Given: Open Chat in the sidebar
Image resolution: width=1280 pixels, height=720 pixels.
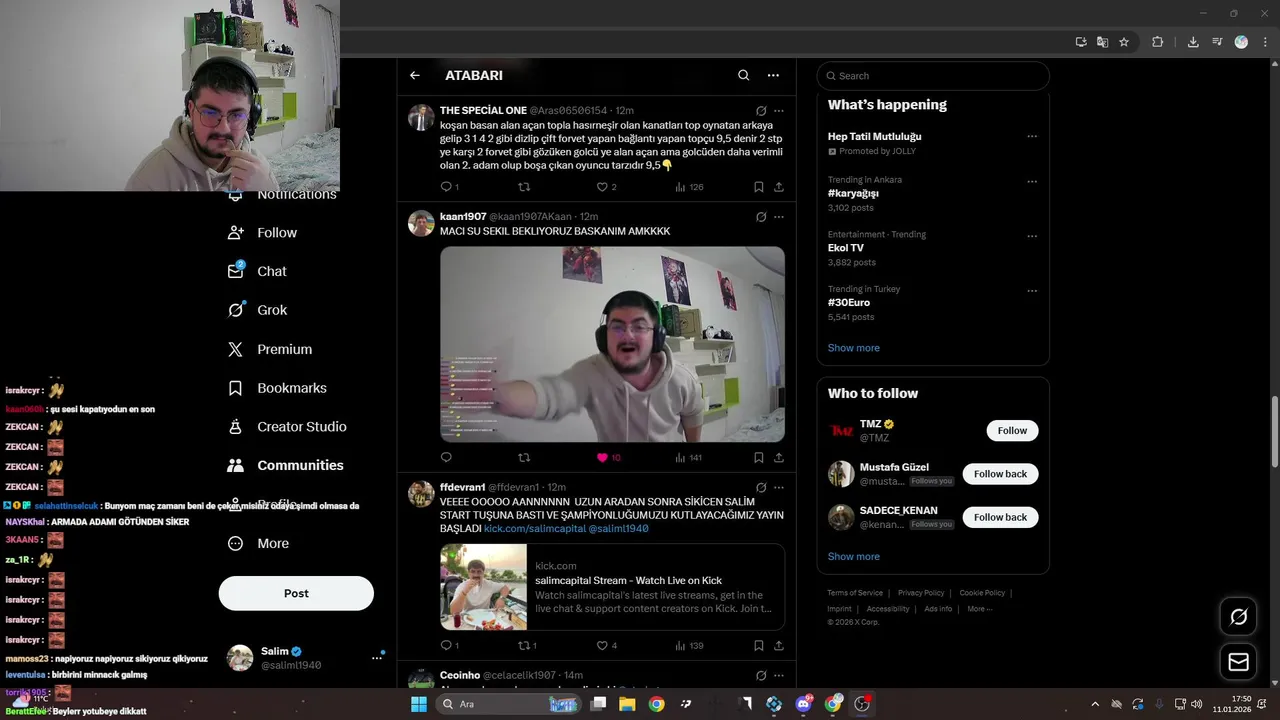Looking at the screenshot, I should tap(257, 271).
